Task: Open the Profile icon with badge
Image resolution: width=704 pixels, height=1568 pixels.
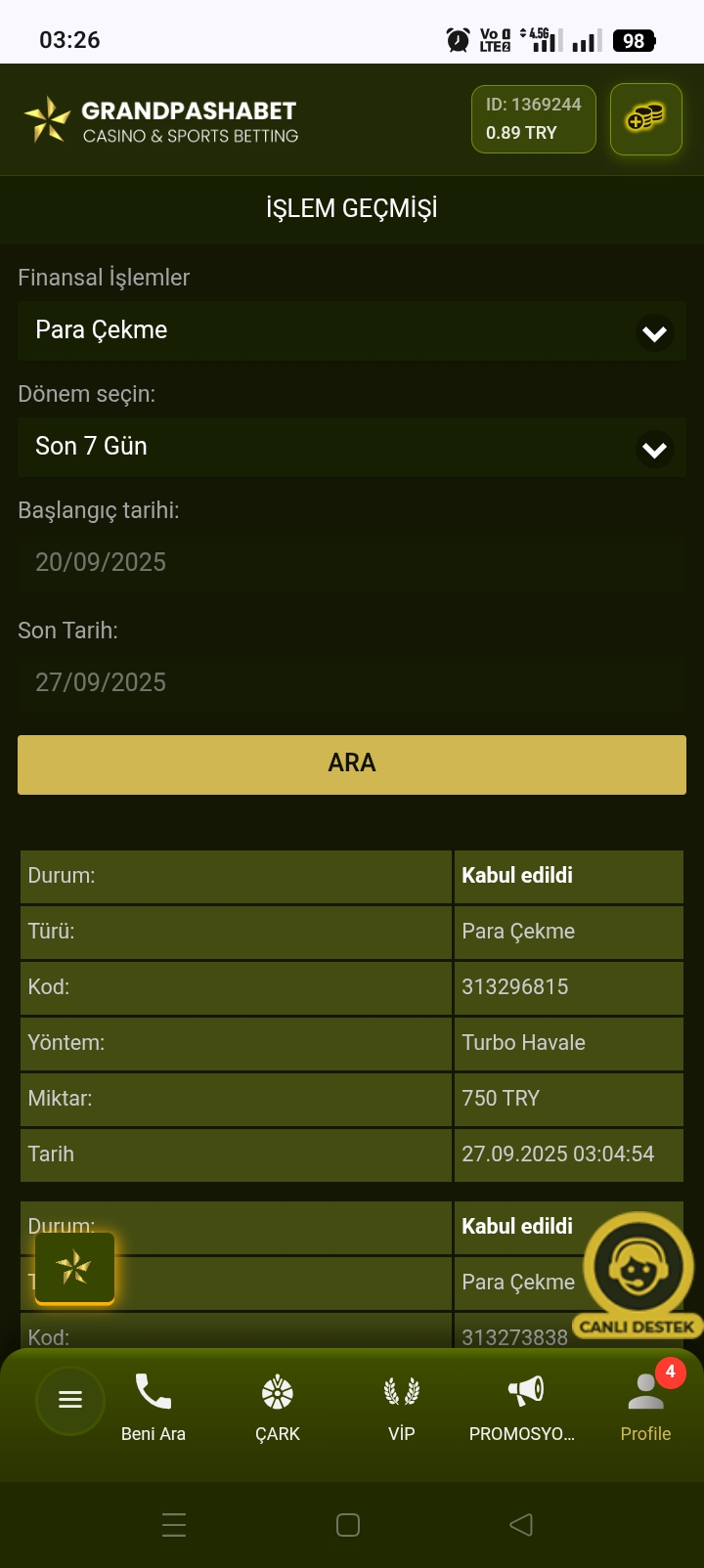Action: pyautogui.click(x=645, y=1392)
